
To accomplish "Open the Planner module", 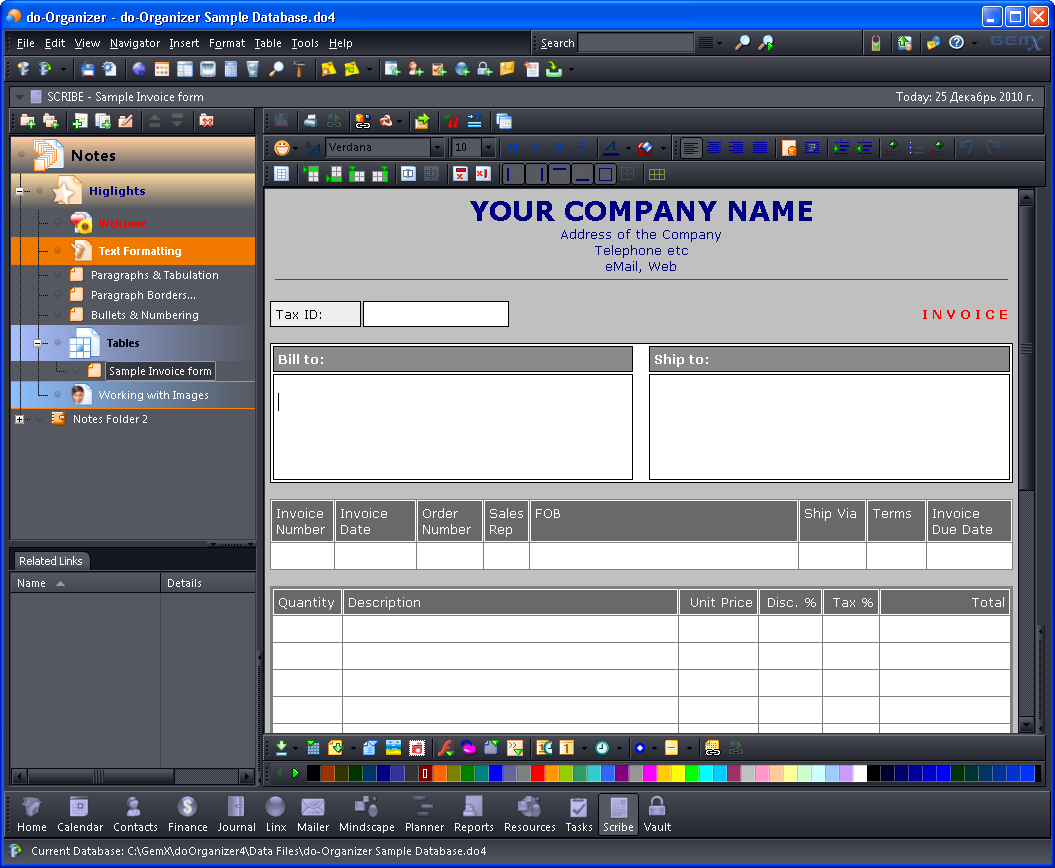I will click(424, 812).
